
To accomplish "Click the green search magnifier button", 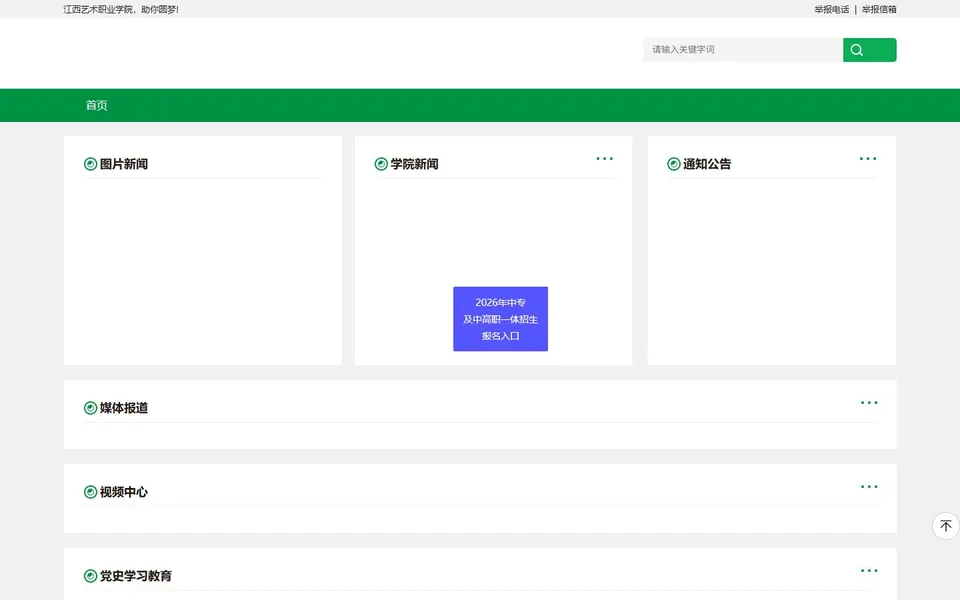I will tap(869, 50).
